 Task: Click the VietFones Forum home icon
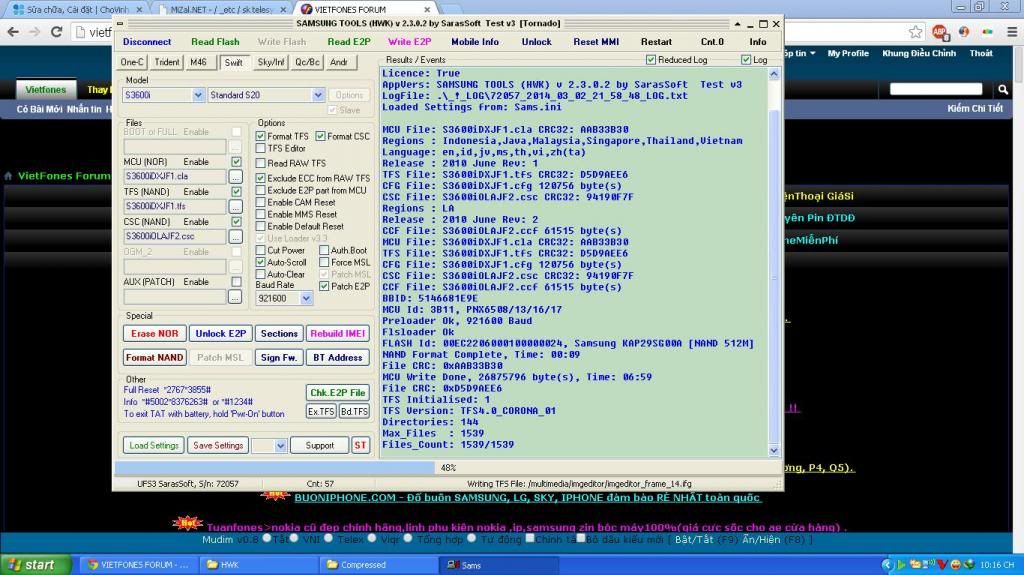tap(8, 176)
